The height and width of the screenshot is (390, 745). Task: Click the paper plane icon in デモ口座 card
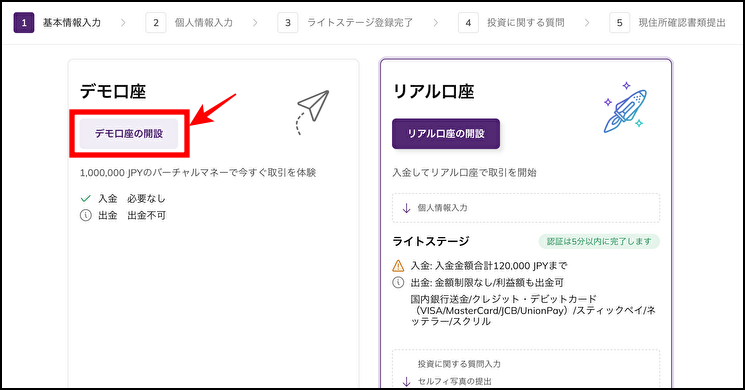pos(312,112)
